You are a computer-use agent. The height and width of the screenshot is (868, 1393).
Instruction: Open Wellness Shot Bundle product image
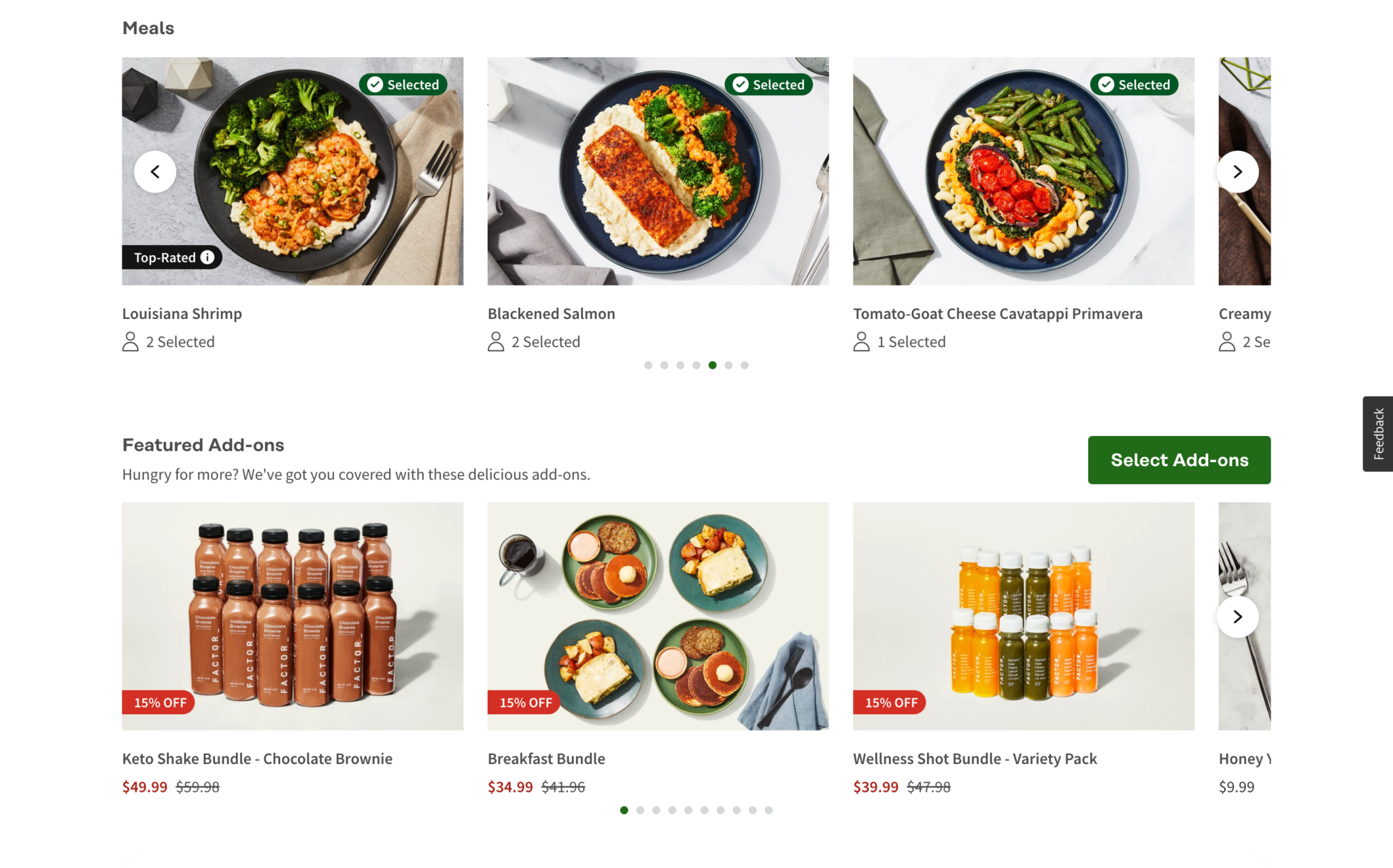(x=1024, y=616)
